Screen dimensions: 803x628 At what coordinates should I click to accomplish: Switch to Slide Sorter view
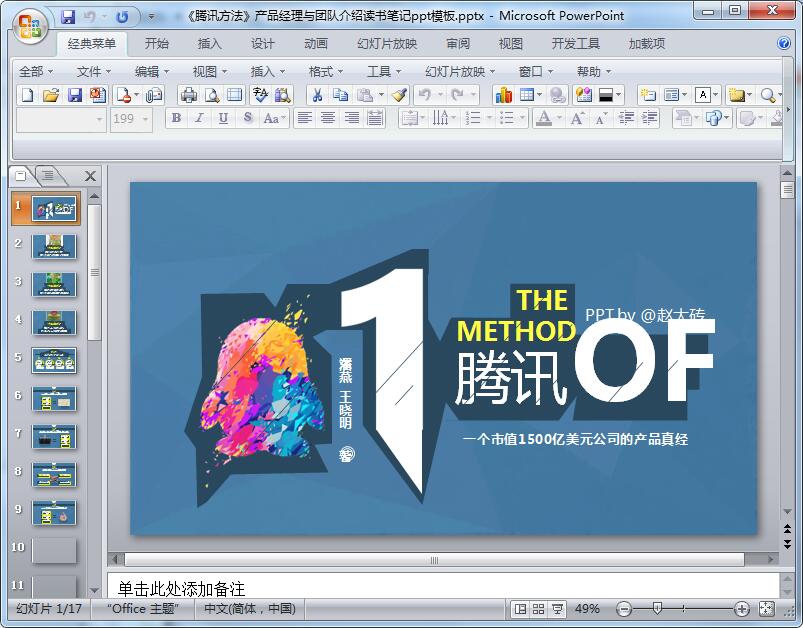pos(538,609)
